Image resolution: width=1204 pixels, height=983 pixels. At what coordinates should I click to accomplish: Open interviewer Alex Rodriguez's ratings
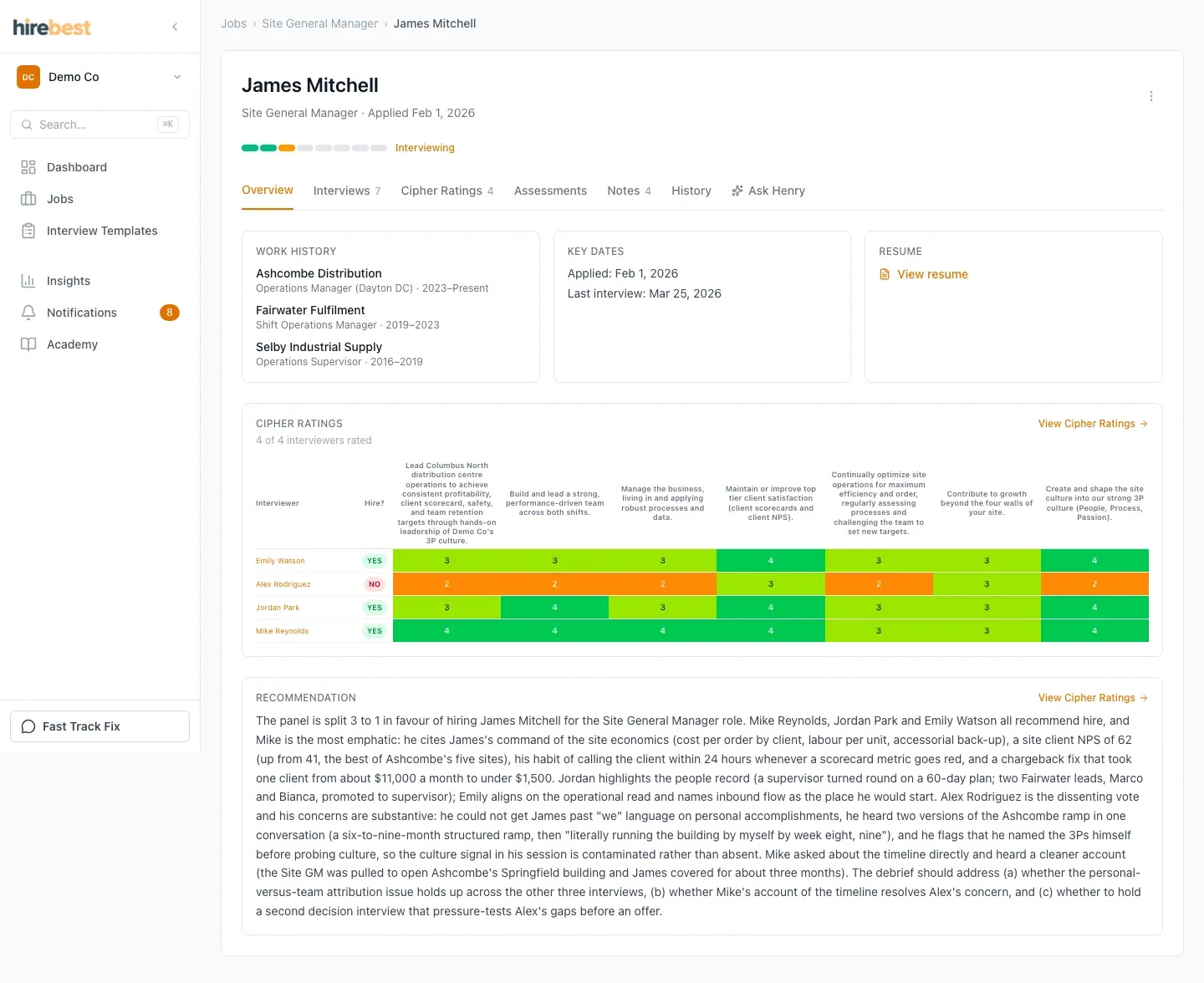[283, 584]
